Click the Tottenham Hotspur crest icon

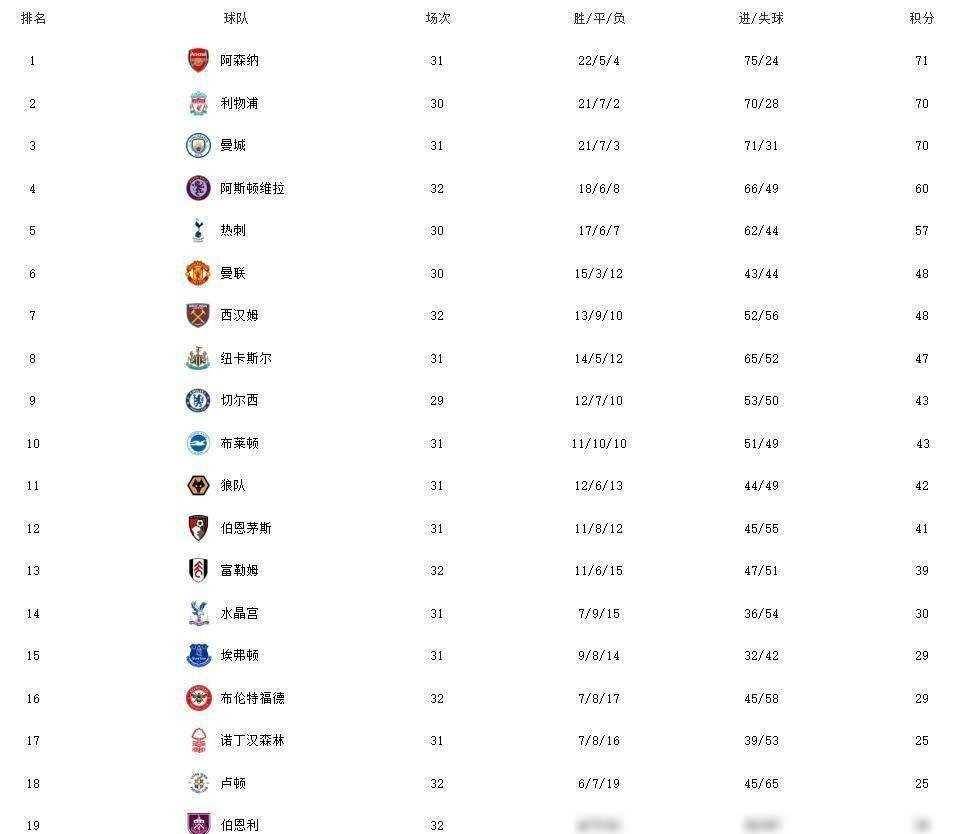click(x=198, y=230)
